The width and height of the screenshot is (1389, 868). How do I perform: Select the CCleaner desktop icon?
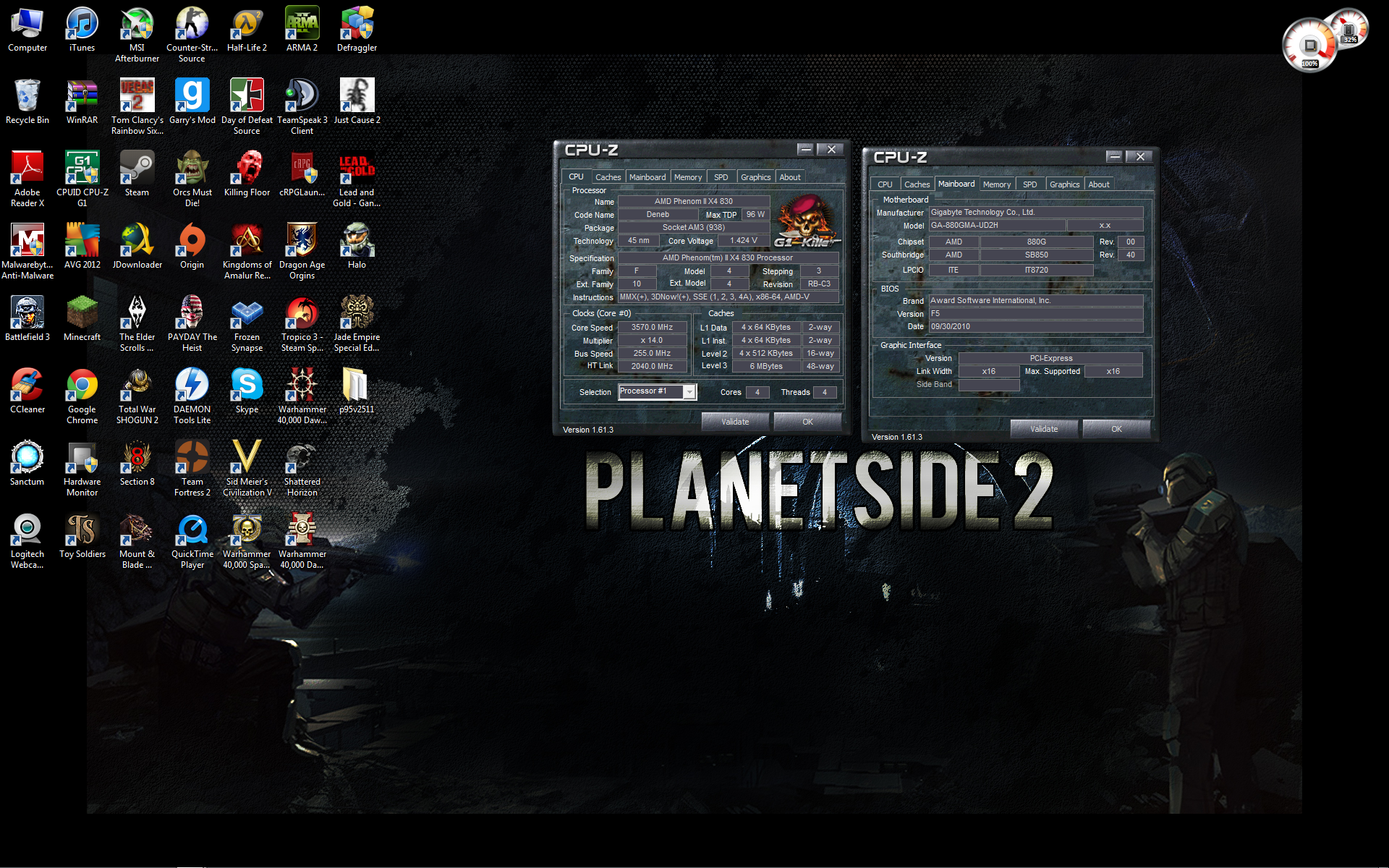(x=27, y=391)
